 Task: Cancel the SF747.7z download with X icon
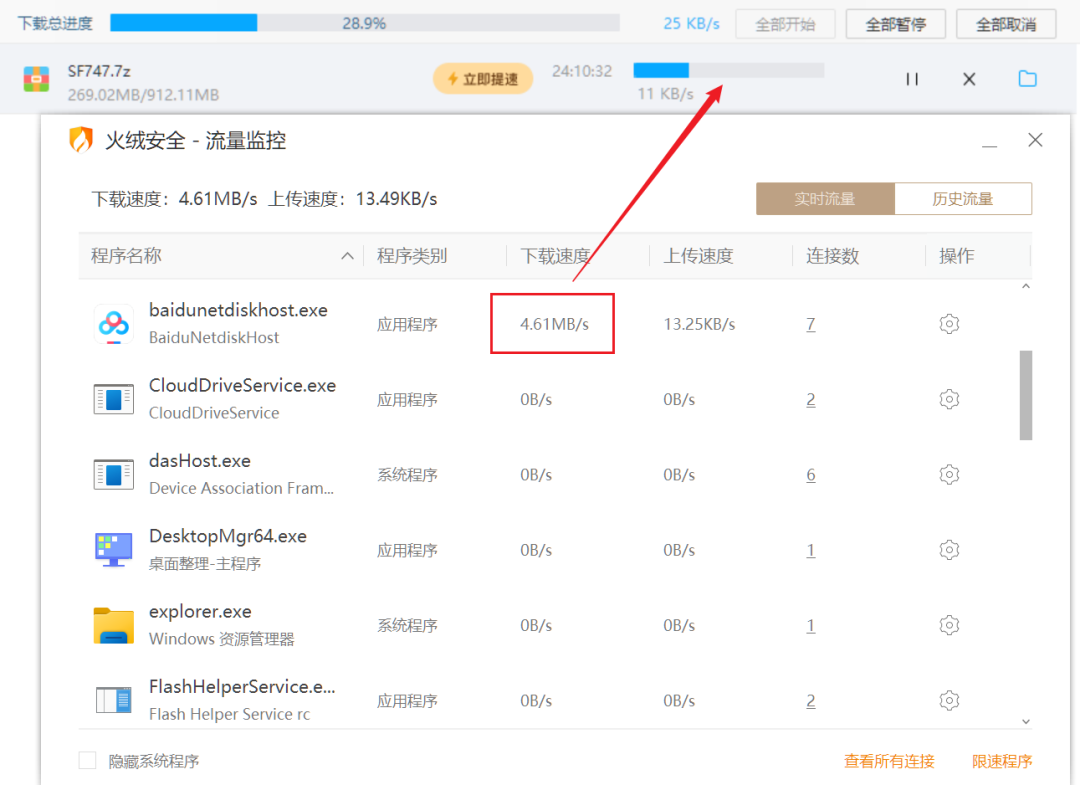(x=969, y=79)
